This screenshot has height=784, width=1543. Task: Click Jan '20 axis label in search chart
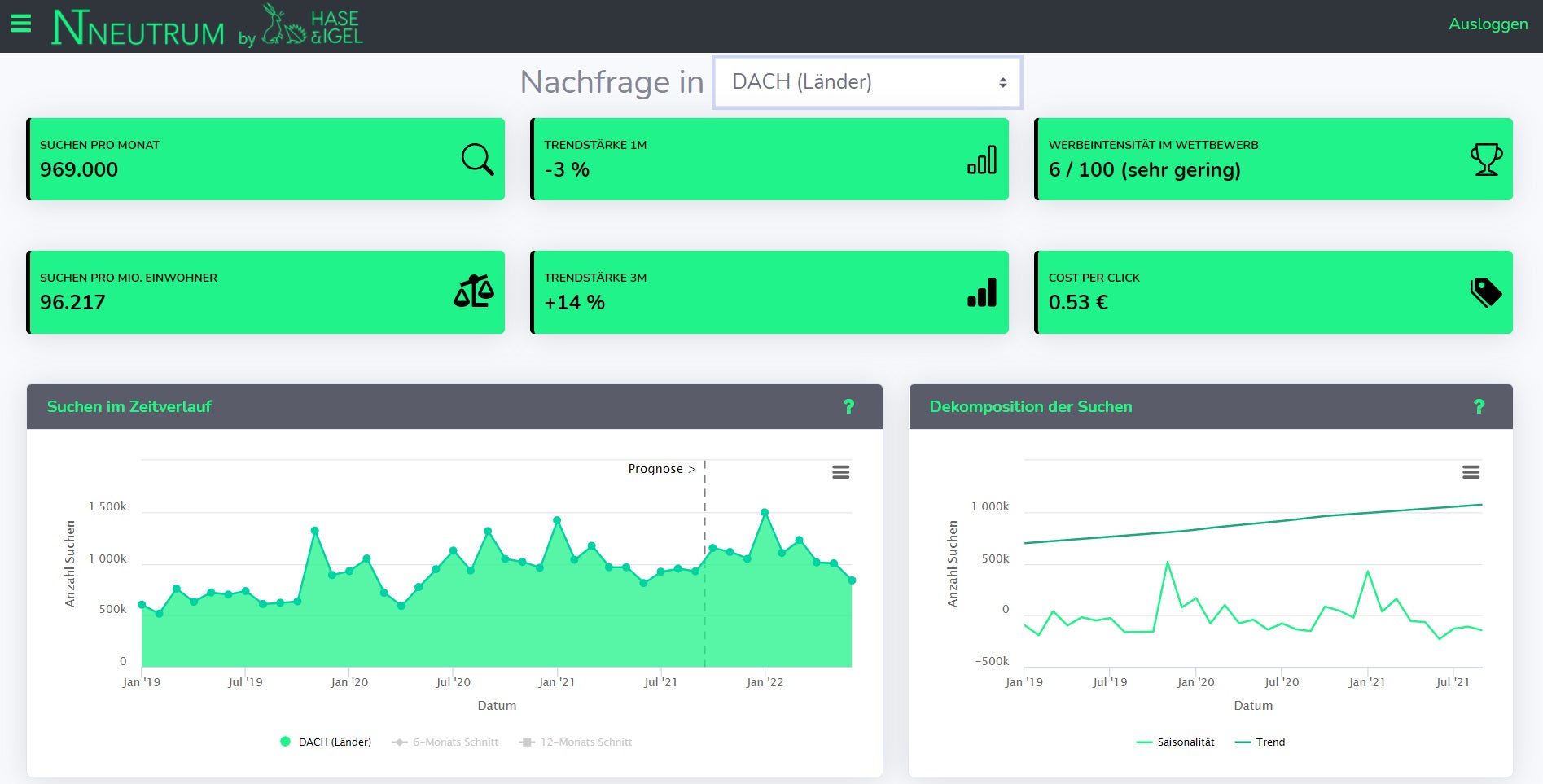[349, 682]
